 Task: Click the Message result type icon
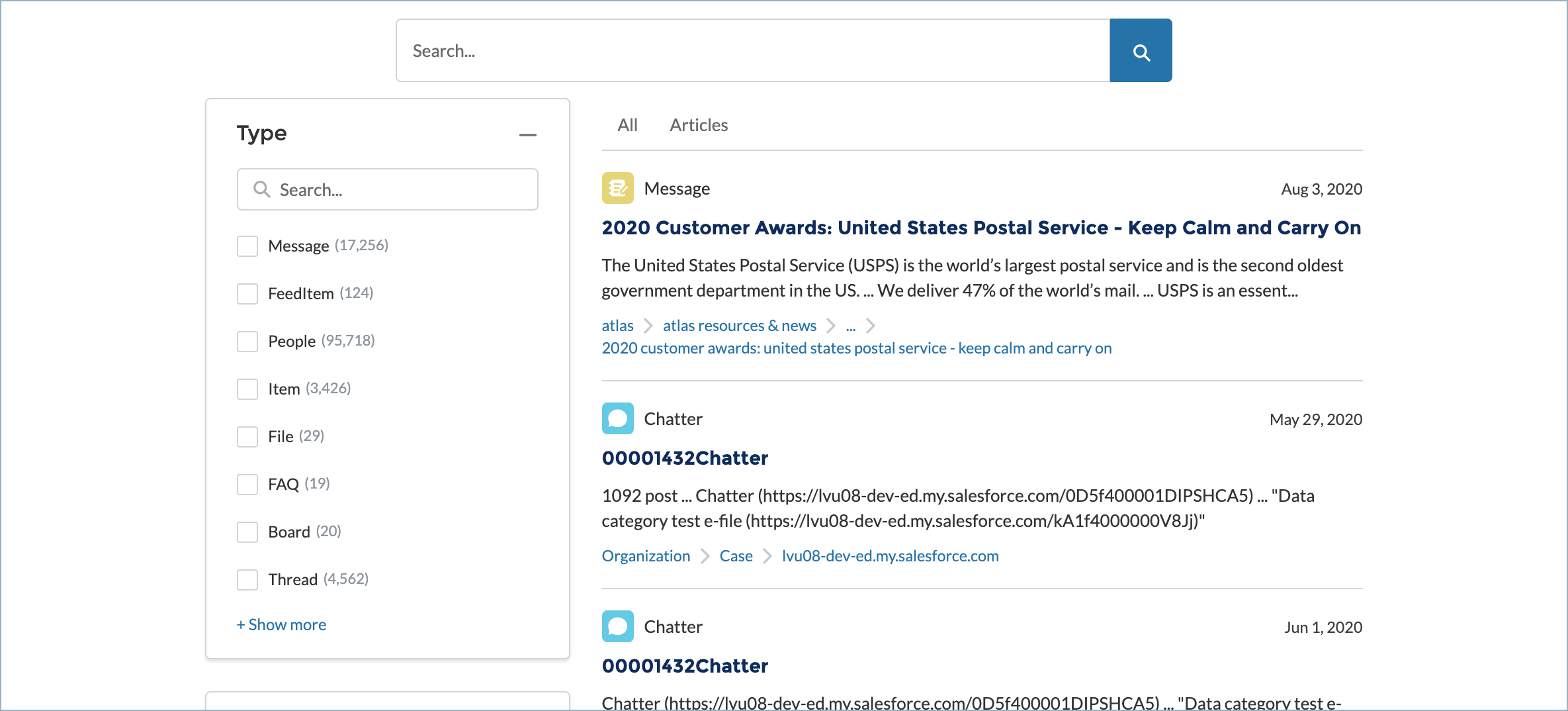[617, 189]
